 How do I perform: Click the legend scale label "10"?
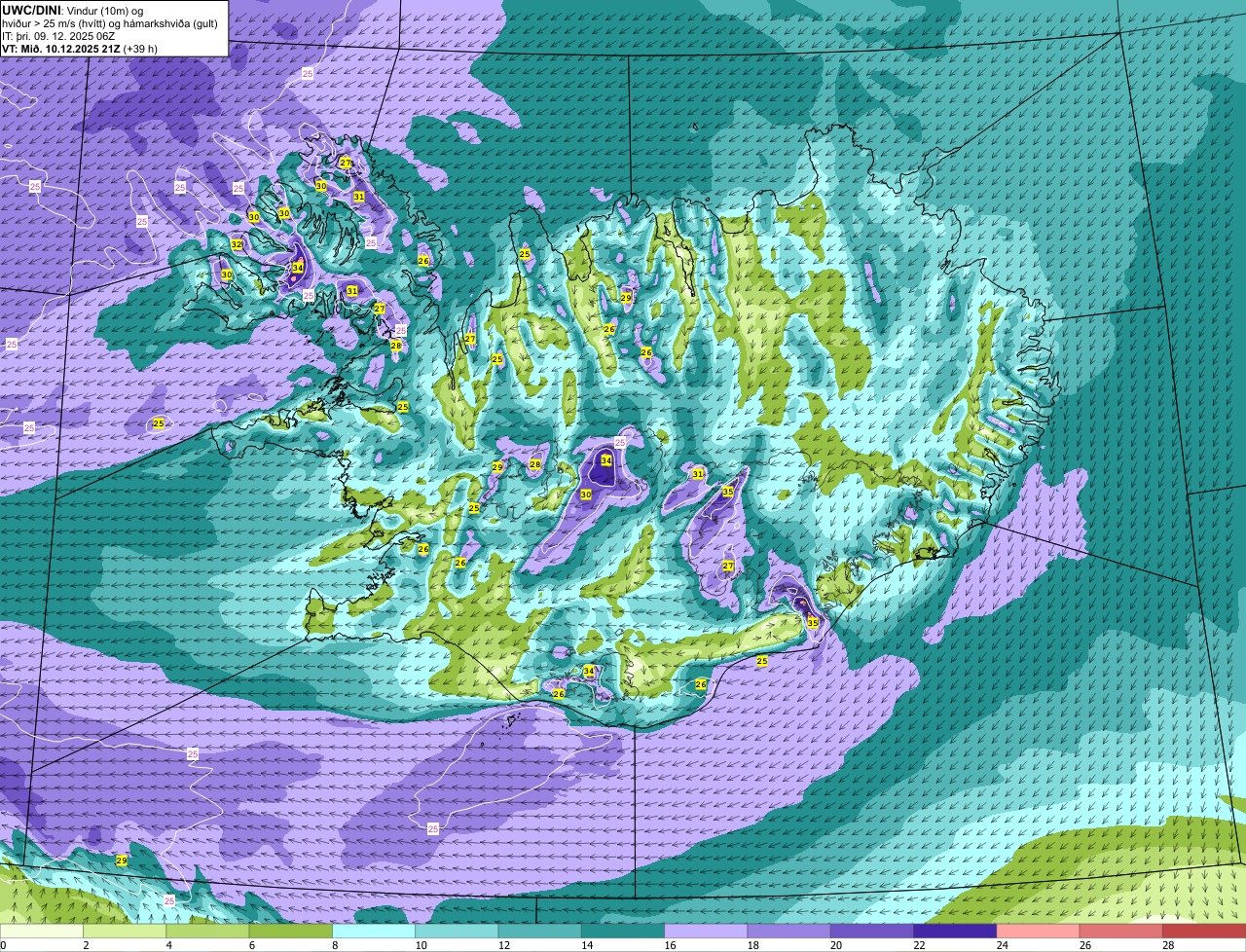coord(421,945)
